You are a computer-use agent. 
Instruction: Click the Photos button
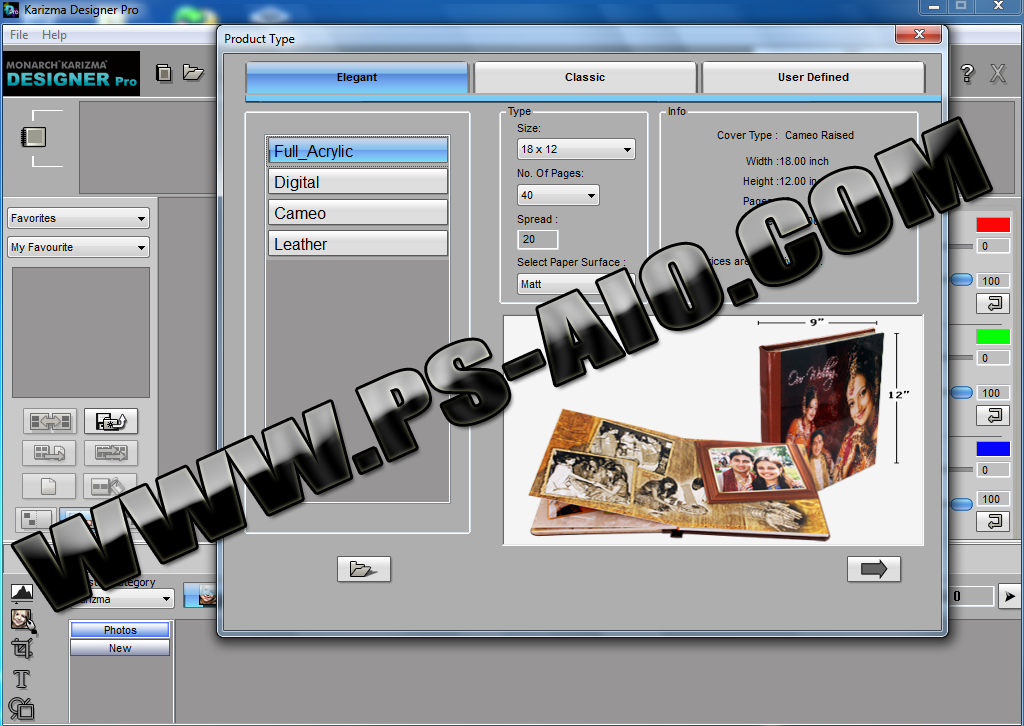click(120, 630)
